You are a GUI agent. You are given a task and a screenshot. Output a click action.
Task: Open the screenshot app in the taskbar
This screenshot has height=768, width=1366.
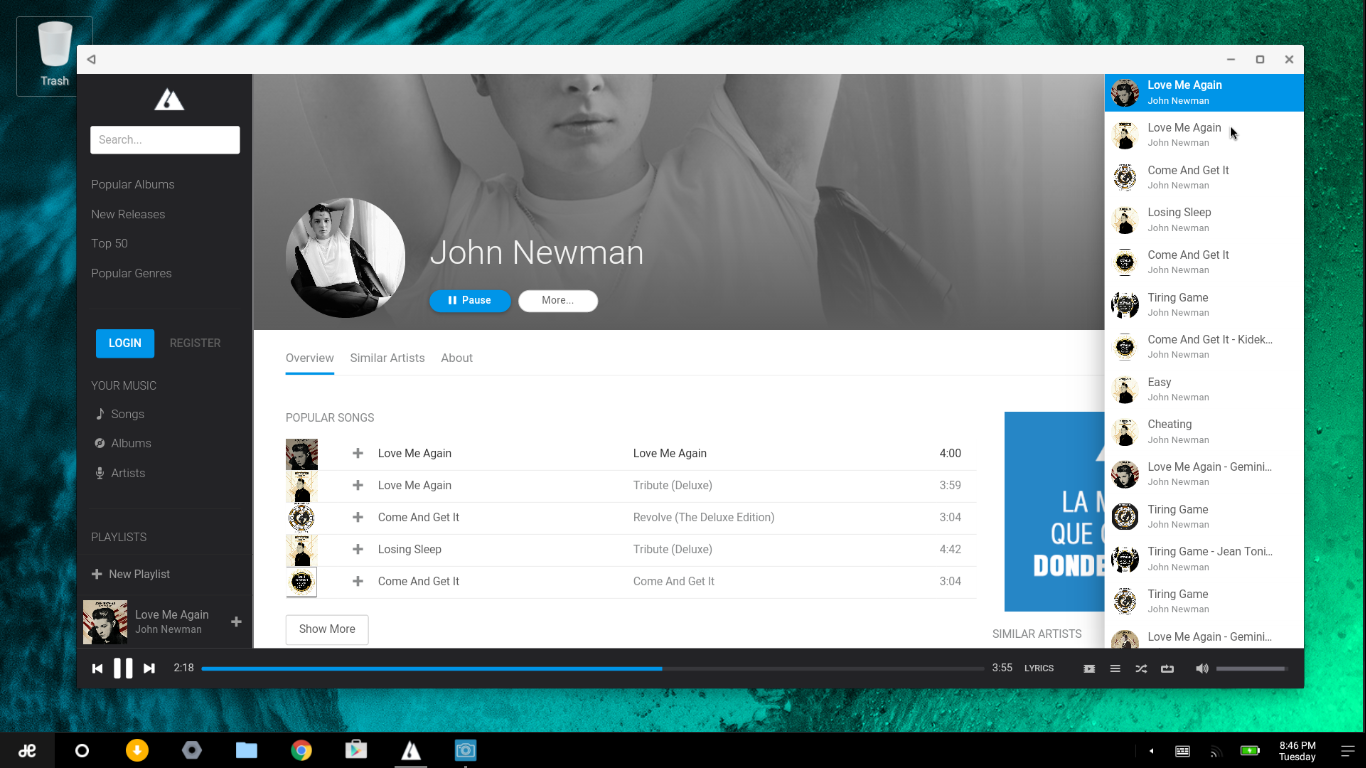pos(465,750)
